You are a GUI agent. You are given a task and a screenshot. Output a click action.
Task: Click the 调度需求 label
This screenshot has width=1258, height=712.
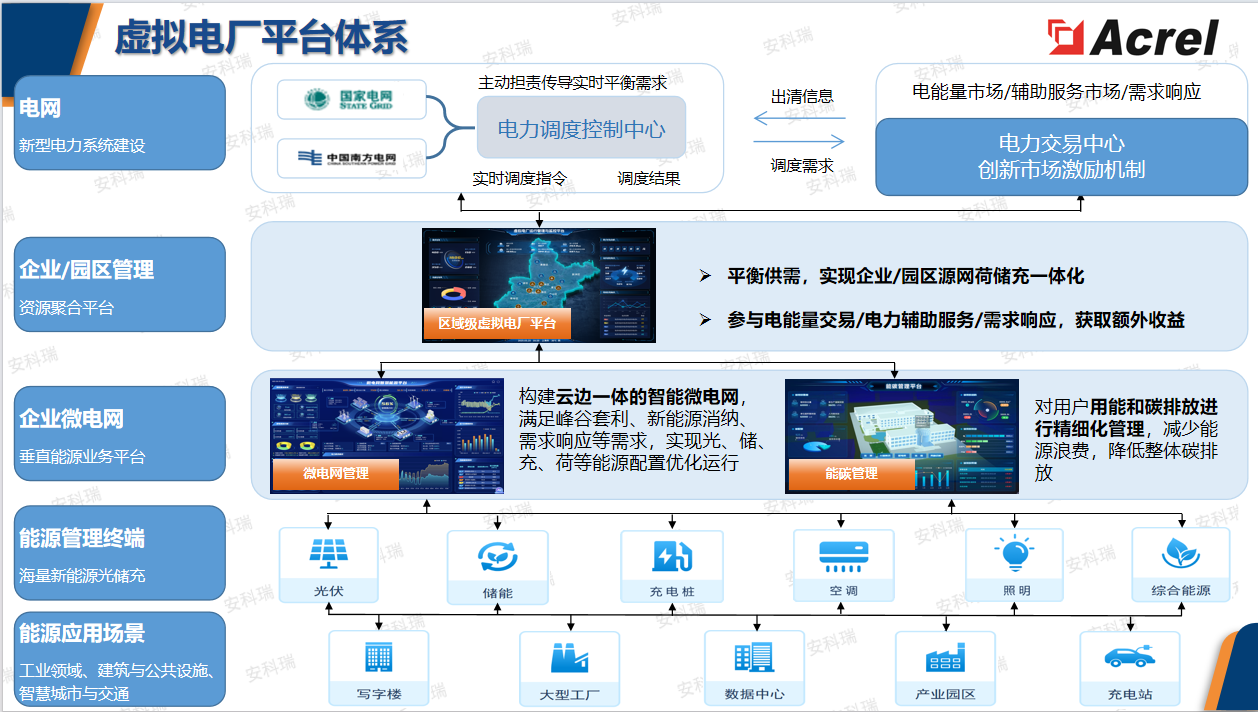point(802,166)
